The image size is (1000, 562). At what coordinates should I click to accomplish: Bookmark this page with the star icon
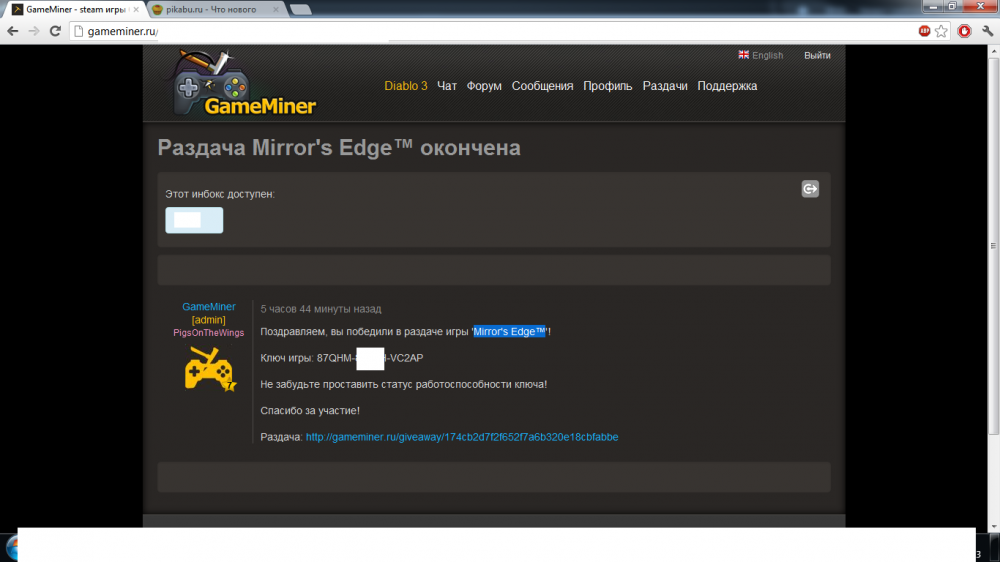point(942,31)
